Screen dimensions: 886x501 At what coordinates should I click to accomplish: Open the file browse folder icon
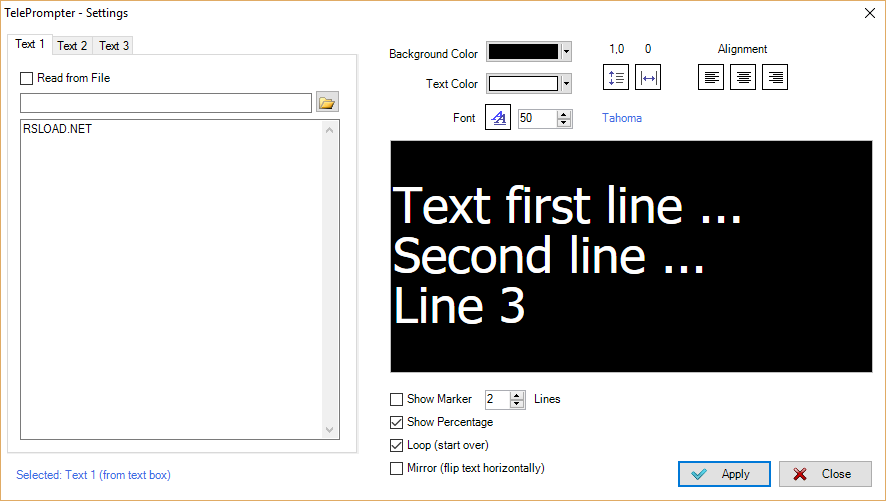[327, 102]
